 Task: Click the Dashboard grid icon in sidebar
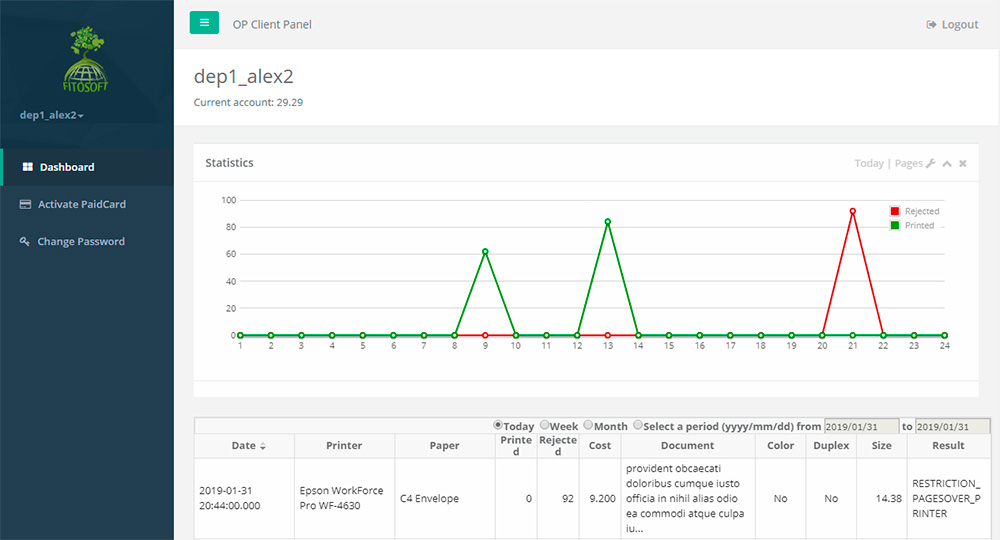click(x=28, y=167)
